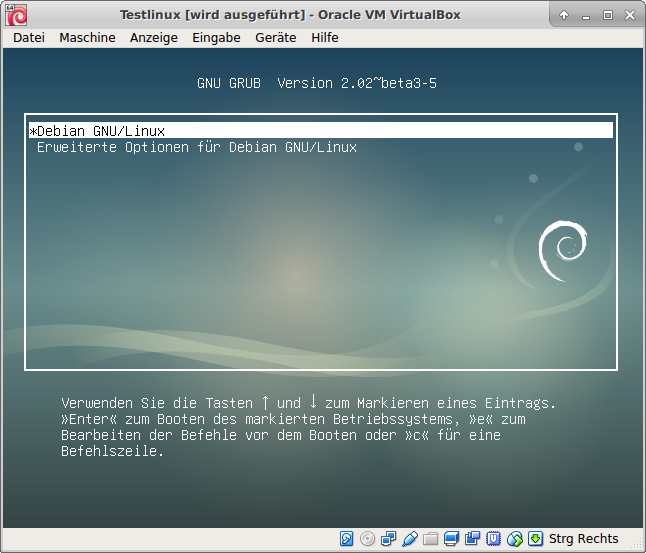
Task: Click the keep-above arrow button in title bar
Action: (564, 15)
